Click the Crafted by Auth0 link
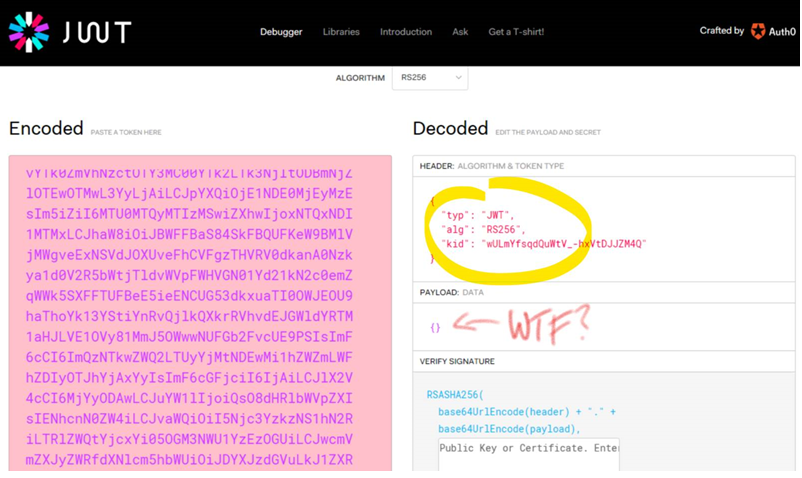This screenshot has height=478, width=802. (747, 31)
